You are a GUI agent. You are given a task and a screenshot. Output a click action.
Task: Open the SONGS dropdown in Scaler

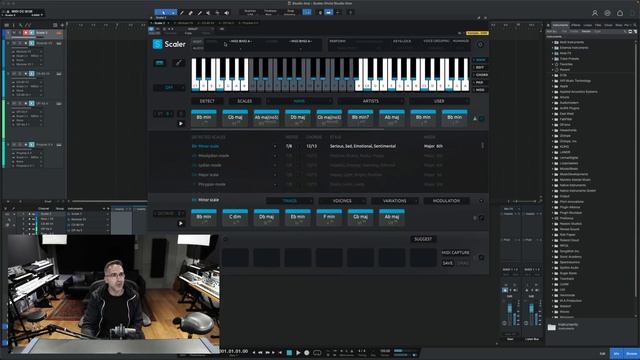(x=299, y=101)
